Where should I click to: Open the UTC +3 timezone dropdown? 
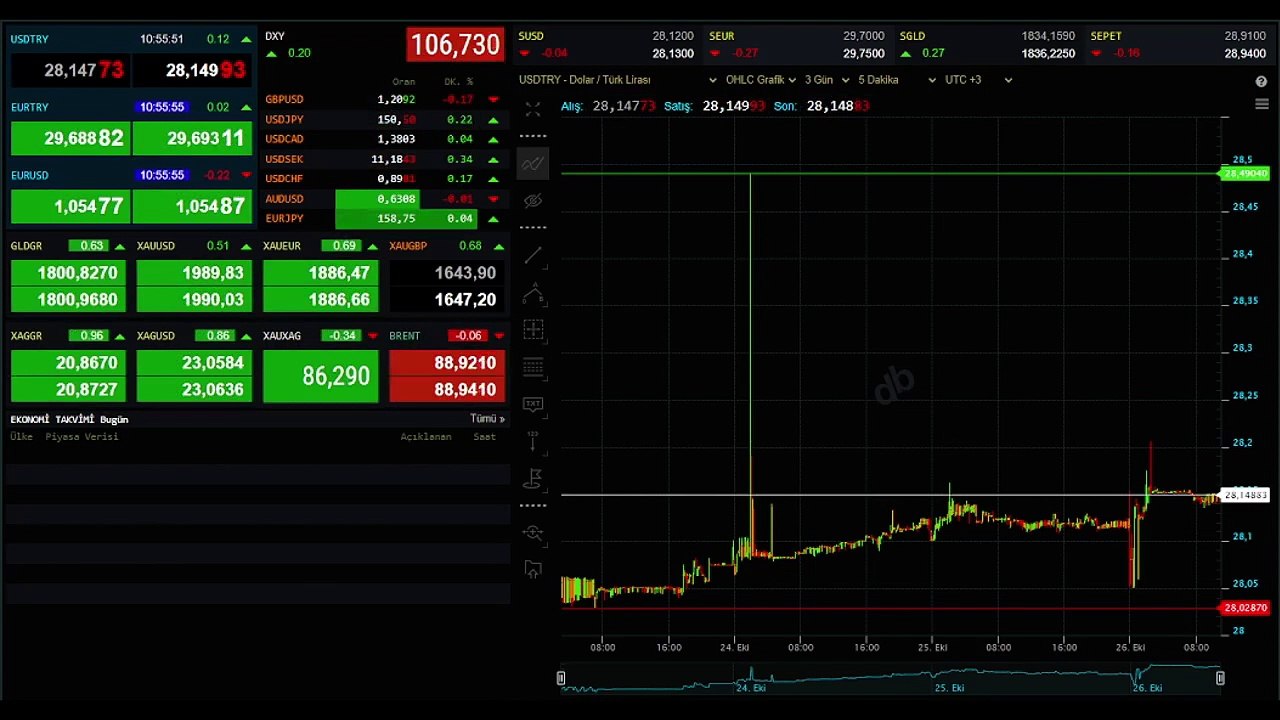tap(978, 80)
